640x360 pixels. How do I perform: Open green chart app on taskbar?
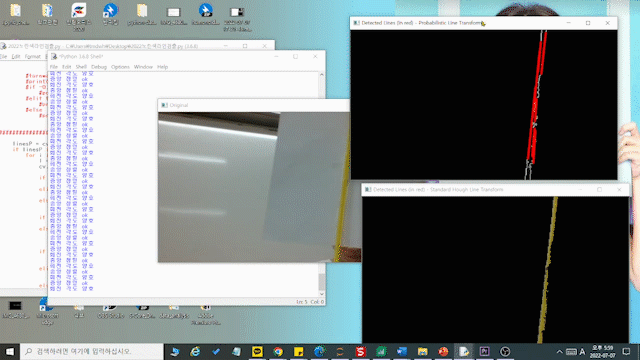click(381, 351)
